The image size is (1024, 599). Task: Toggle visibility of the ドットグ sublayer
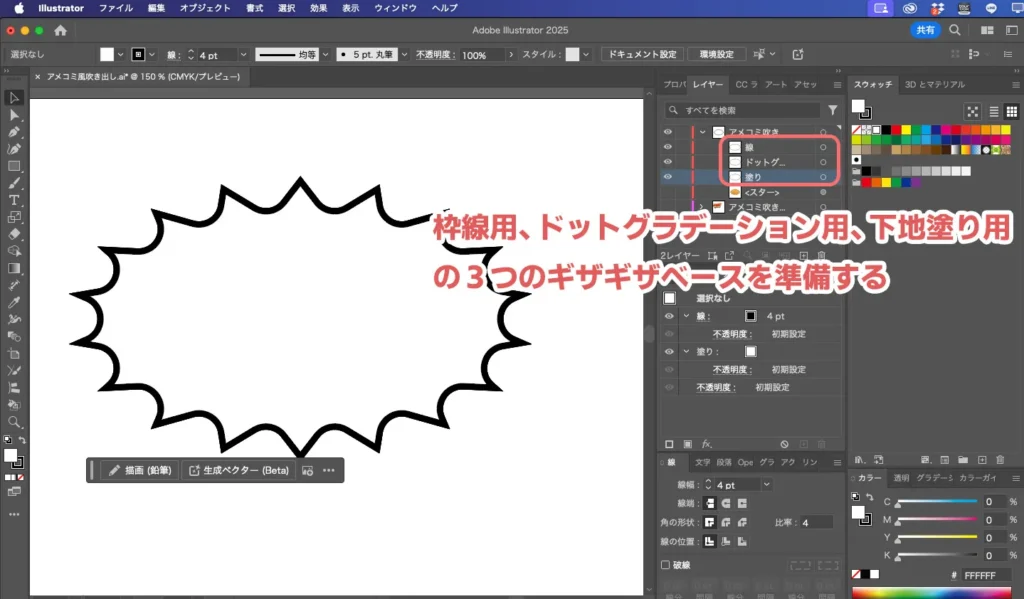click(x=666, y=161)
